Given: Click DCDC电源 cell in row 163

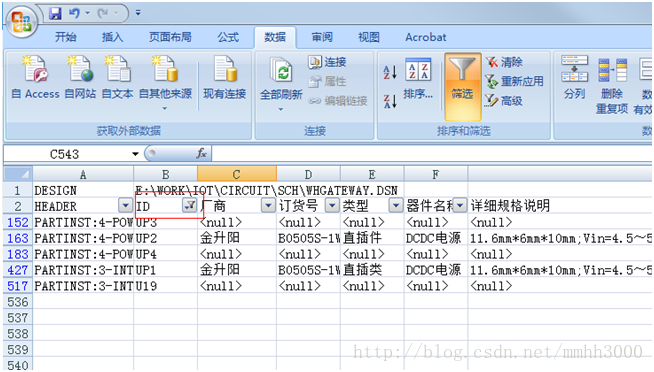Looking at the screenshot, I should (x=435, y=238).
